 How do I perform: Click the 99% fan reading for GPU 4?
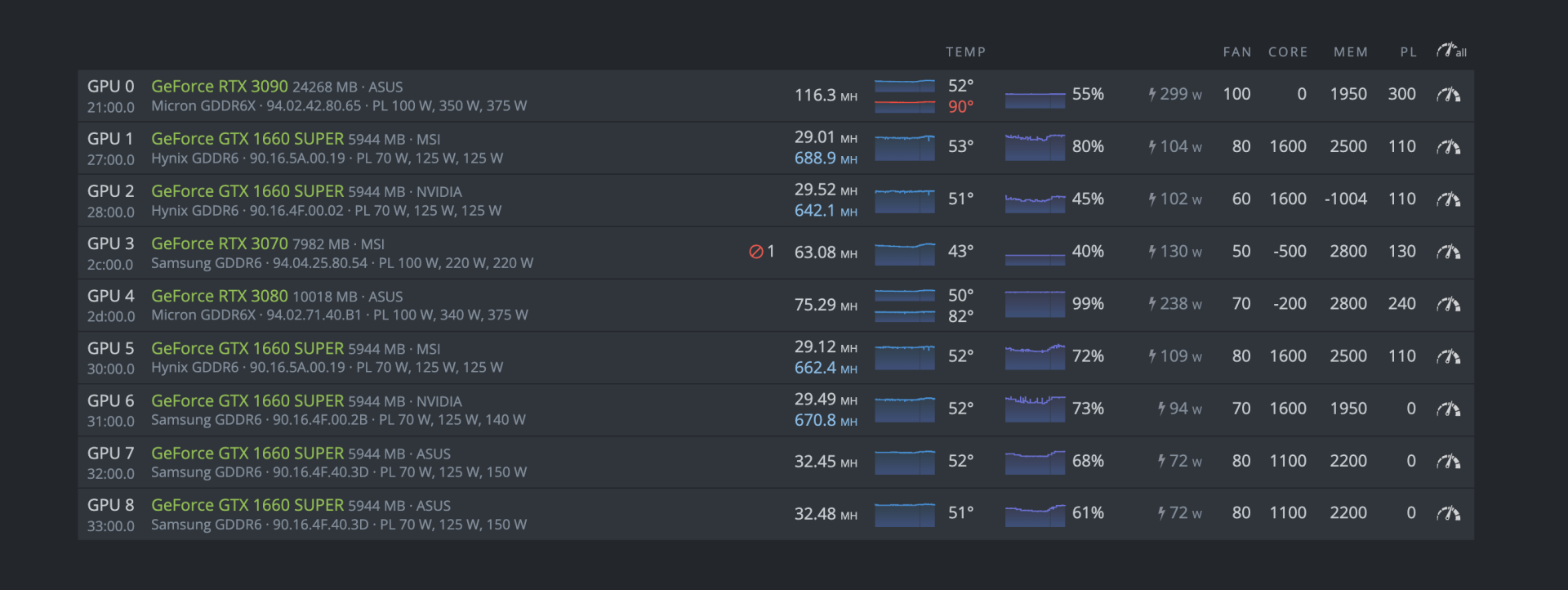(1088, 304)
